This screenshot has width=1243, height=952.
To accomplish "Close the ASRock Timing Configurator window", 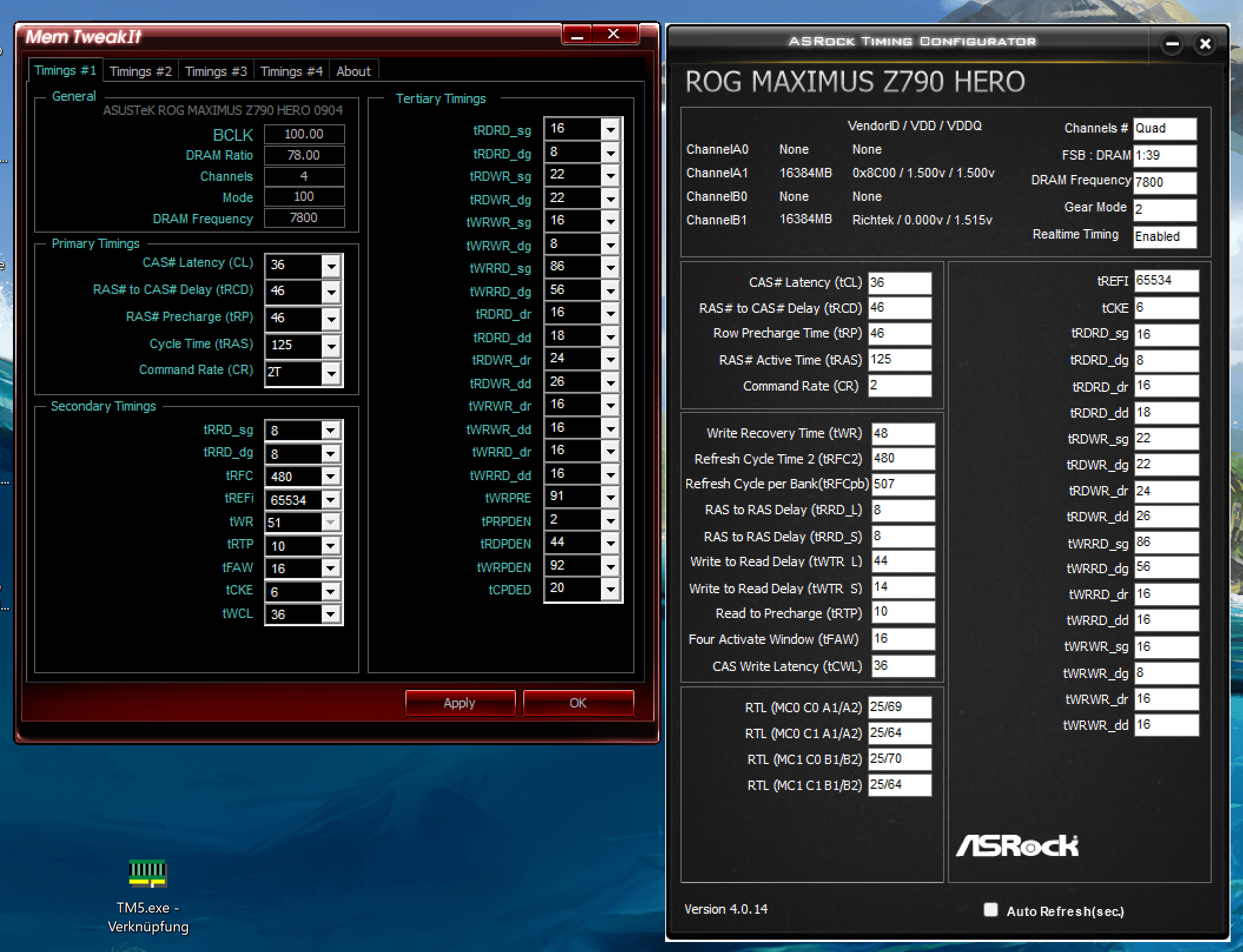I will tap(1205, 44).
